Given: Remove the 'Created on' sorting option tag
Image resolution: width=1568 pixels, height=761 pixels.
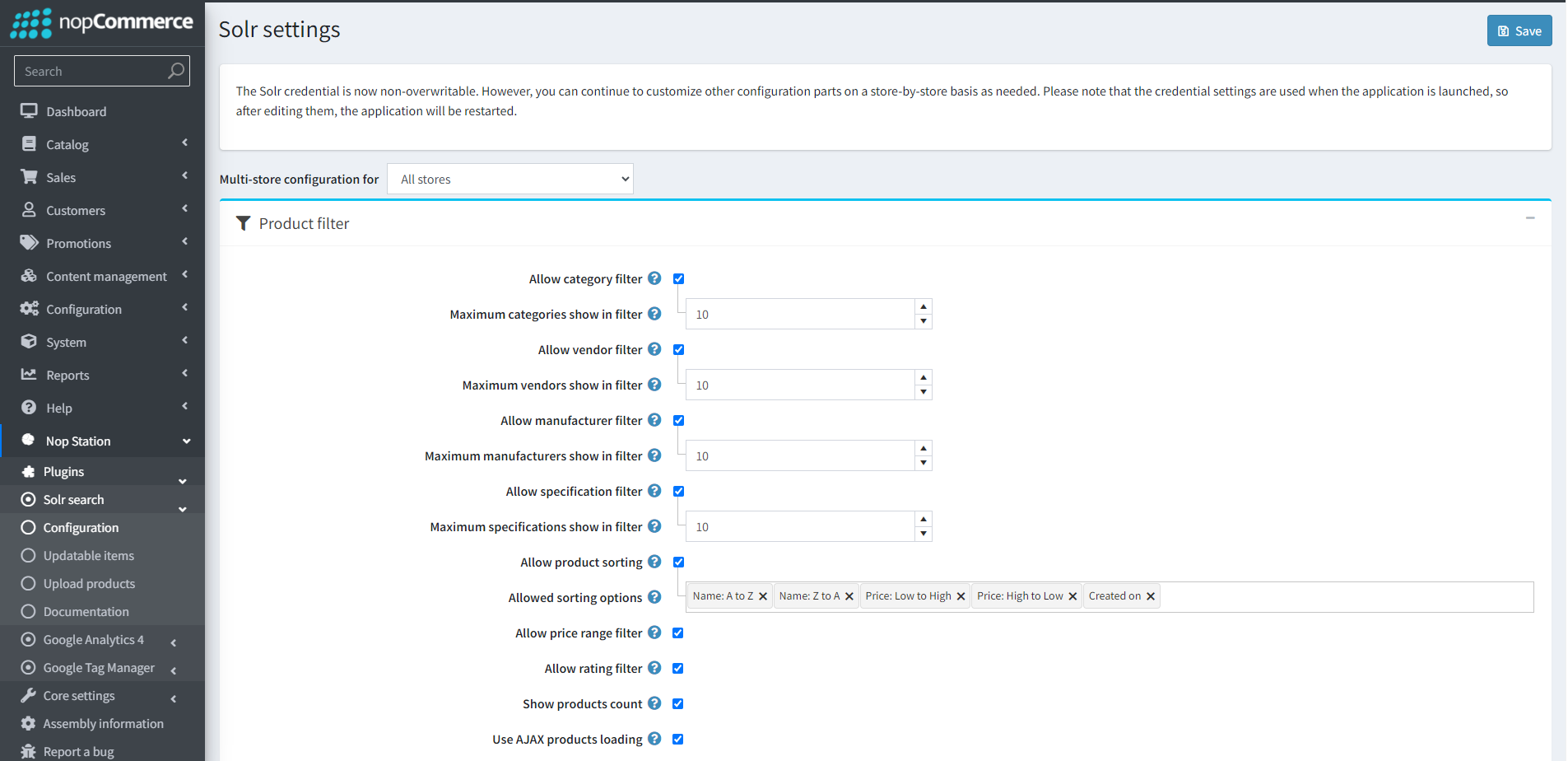Looking at the screenshot, I should [x=1151, y=596].
